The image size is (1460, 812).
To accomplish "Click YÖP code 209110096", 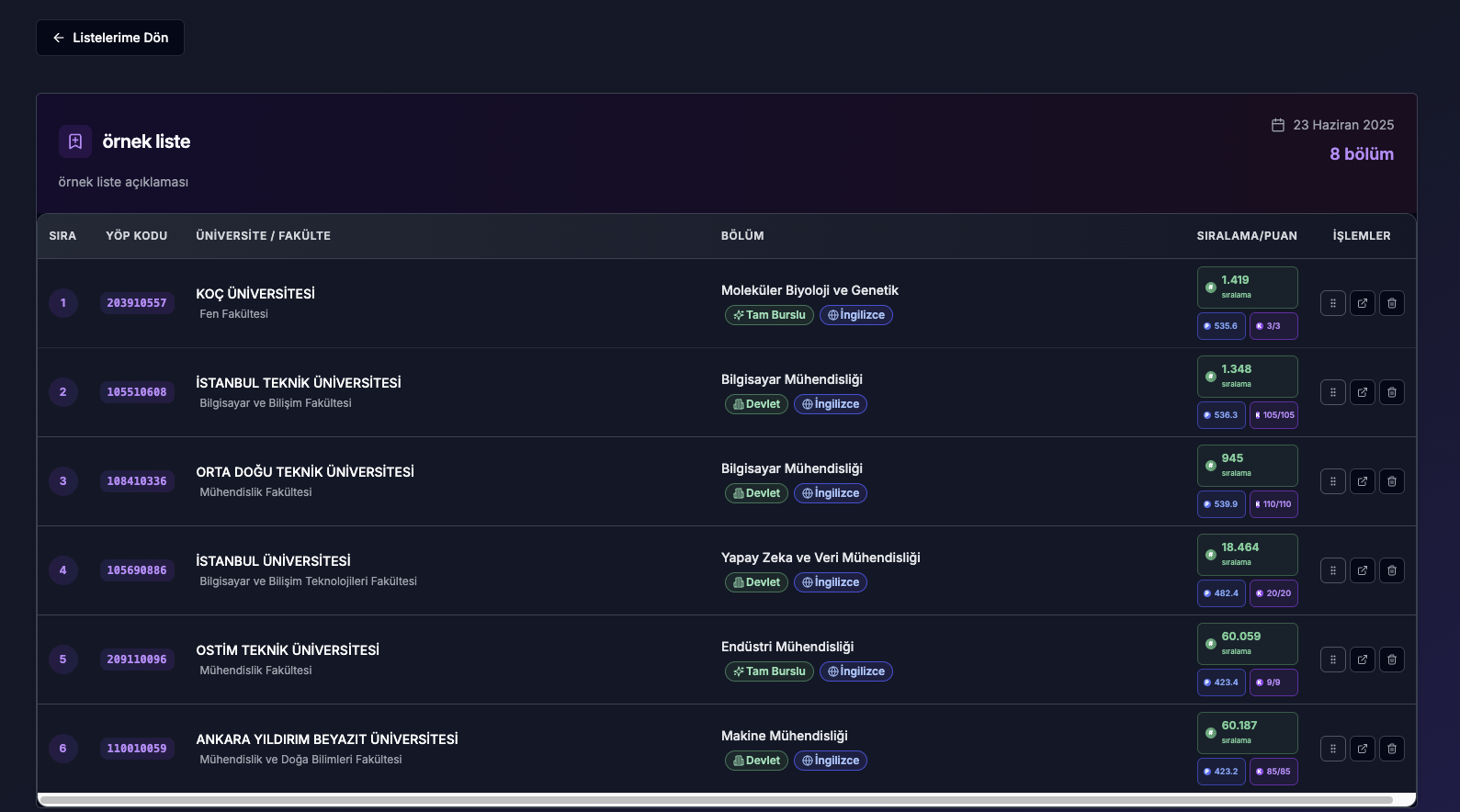I will coord(137,660).
